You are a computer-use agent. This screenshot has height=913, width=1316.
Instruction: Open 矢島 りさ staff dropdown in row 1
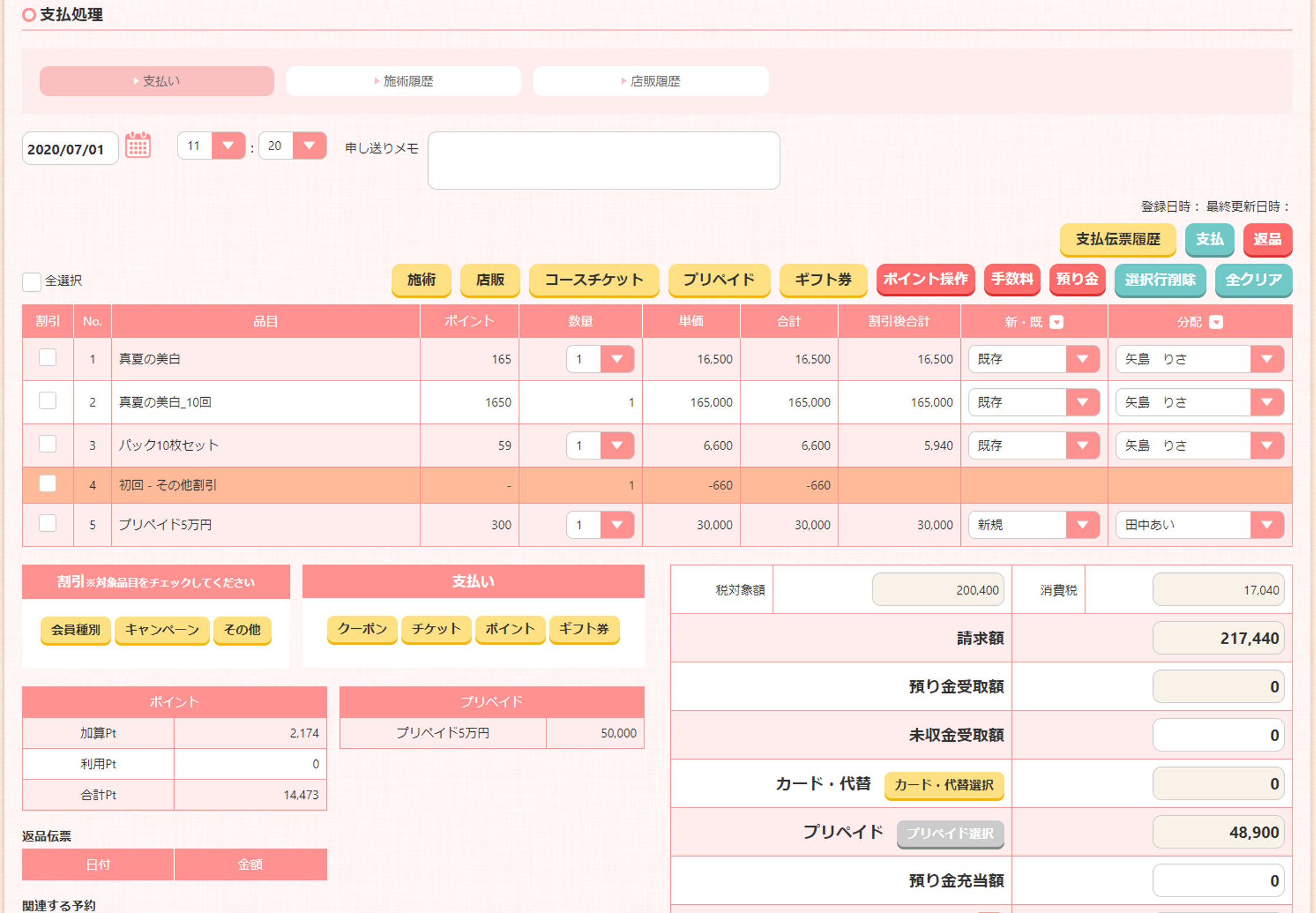pyautogui.click(x=1200, y=359)
